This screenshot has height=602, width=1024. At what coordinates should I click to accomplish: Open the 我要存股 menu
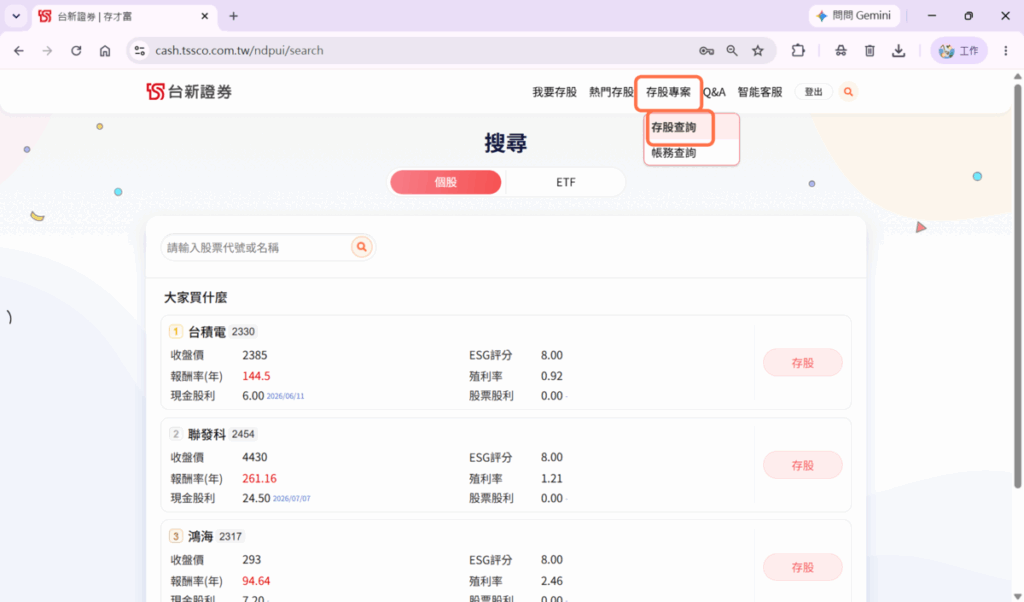[x=554, y=92]
